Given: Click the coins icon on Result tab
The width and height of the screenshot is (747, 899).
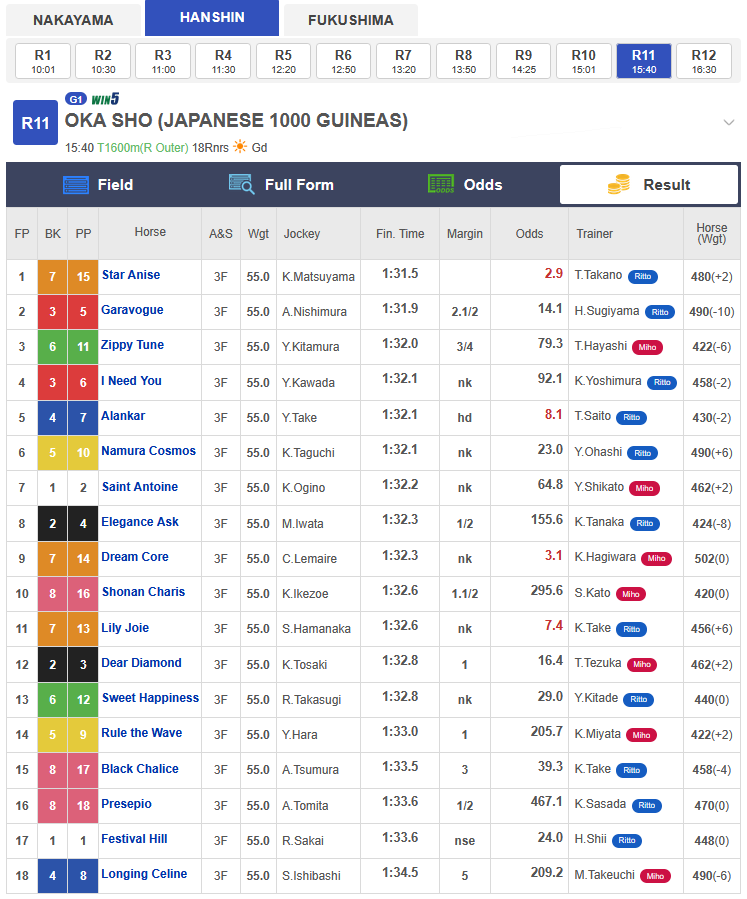Looking at the screenshot, I should pos(619,185).
